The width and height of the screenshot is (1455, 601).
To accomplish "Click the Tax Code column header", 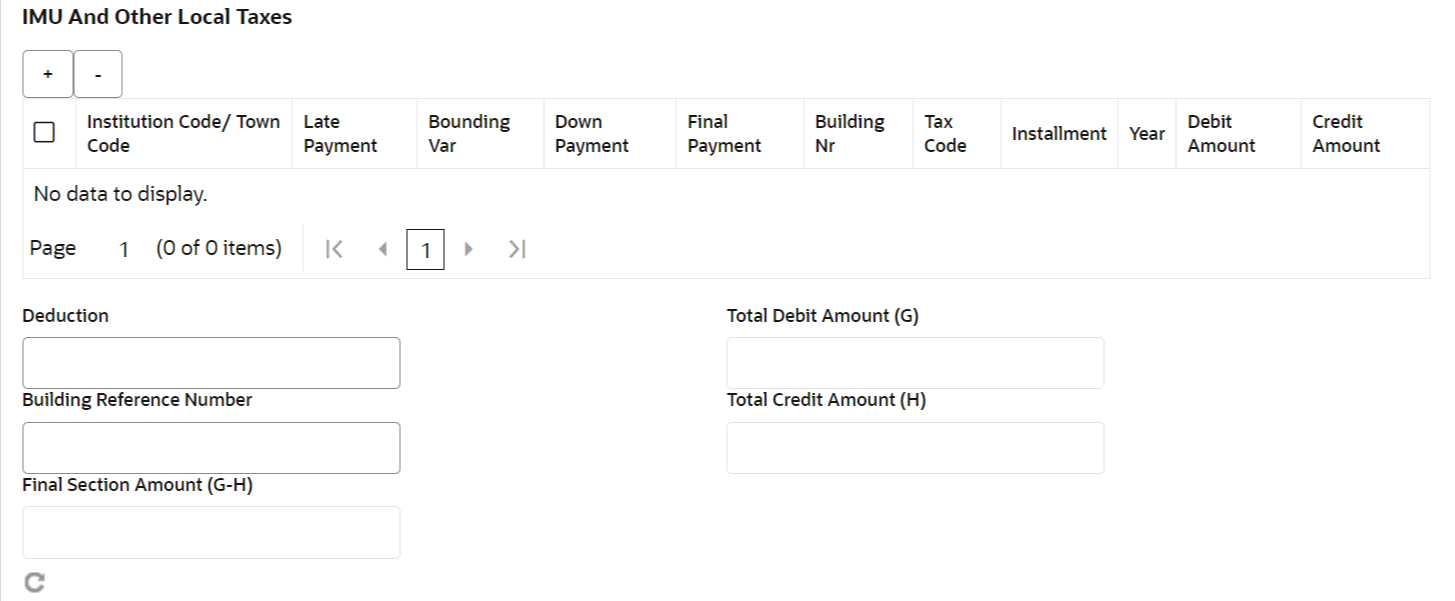I will click(x=945, y=133).
